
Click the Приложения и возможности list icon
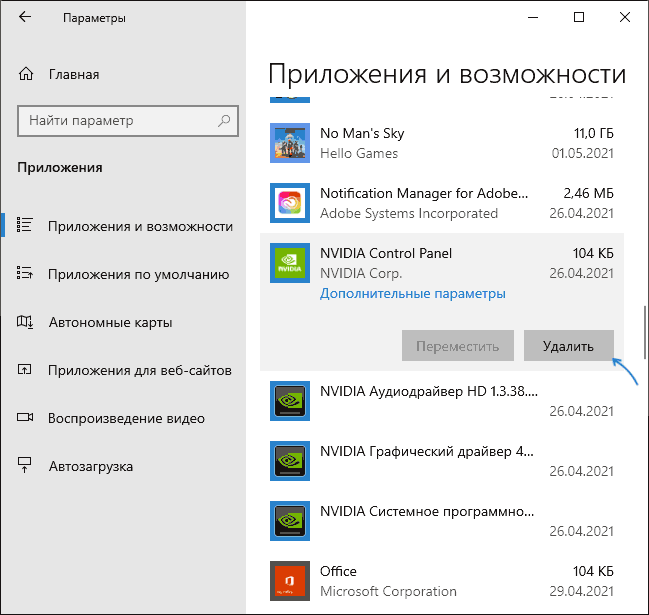click(24, 226)
